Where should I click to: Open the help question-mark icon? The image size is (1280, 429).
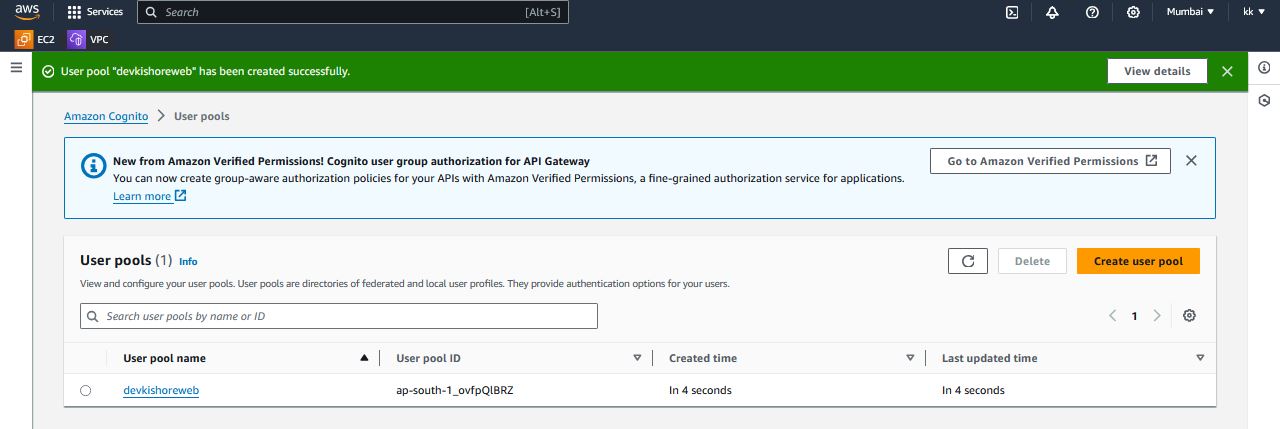(x=1092, y=12)
